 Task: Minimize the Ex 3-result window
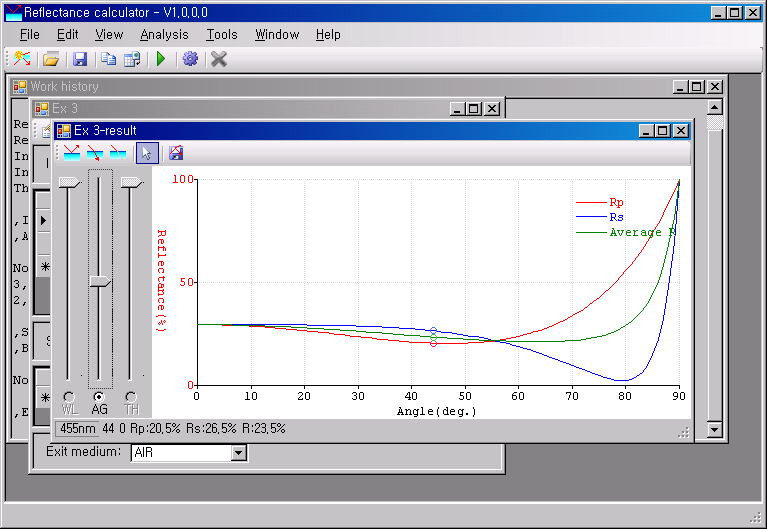click(647, 131)
